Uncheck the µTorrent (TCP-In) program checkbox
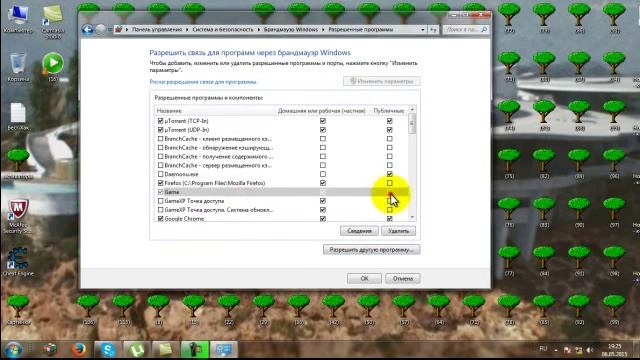The height and width of the screenshot is (360, 640). [x=160, y=121]
